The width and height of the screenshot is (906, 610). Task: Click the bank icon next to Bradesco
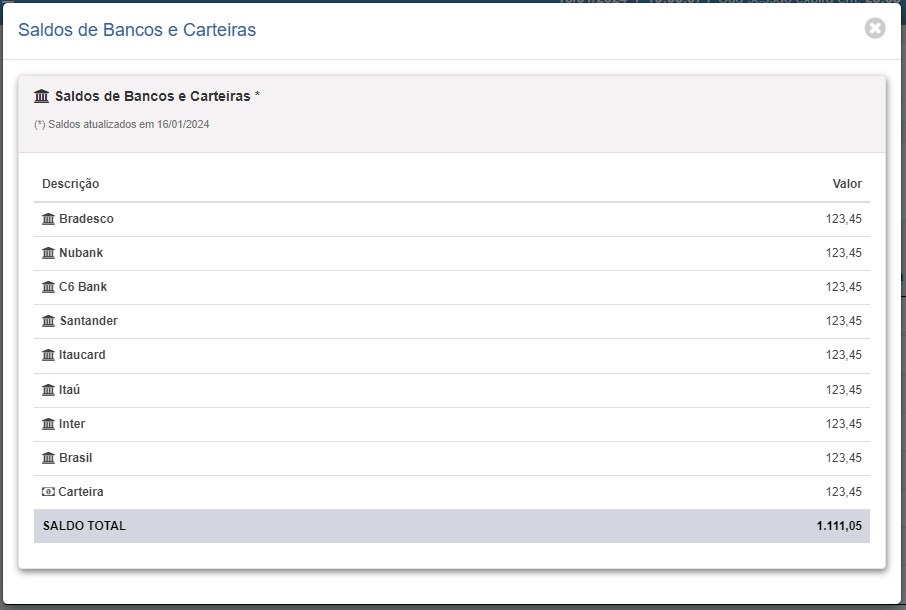[x=49, y=219]
